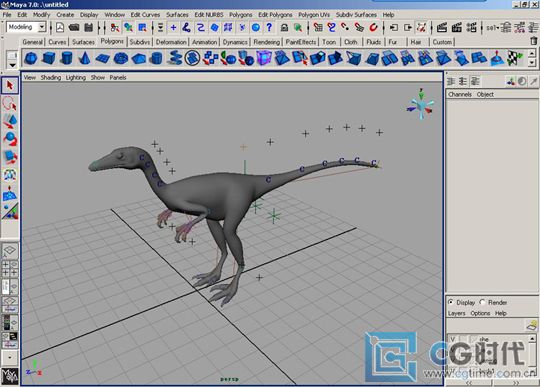540x387 pixels.
Task: Toggle Snap to Points icon
Action: point(345,27)
